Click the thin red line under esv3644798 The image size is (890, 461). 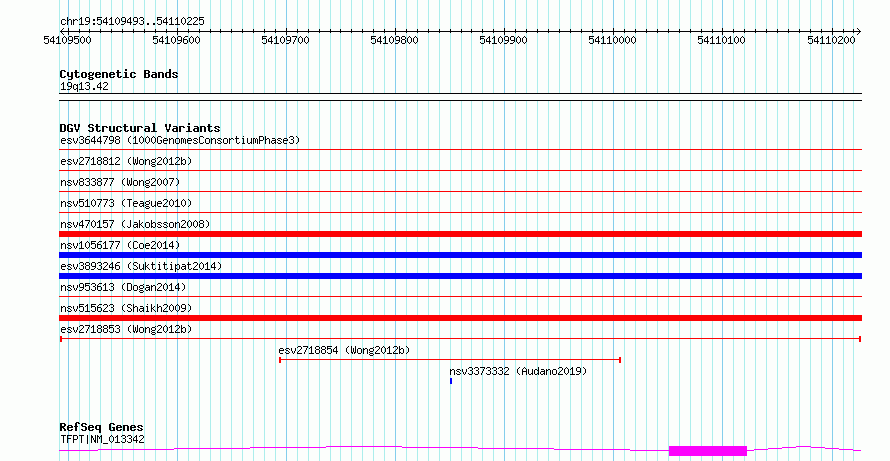tap(460, 150)
